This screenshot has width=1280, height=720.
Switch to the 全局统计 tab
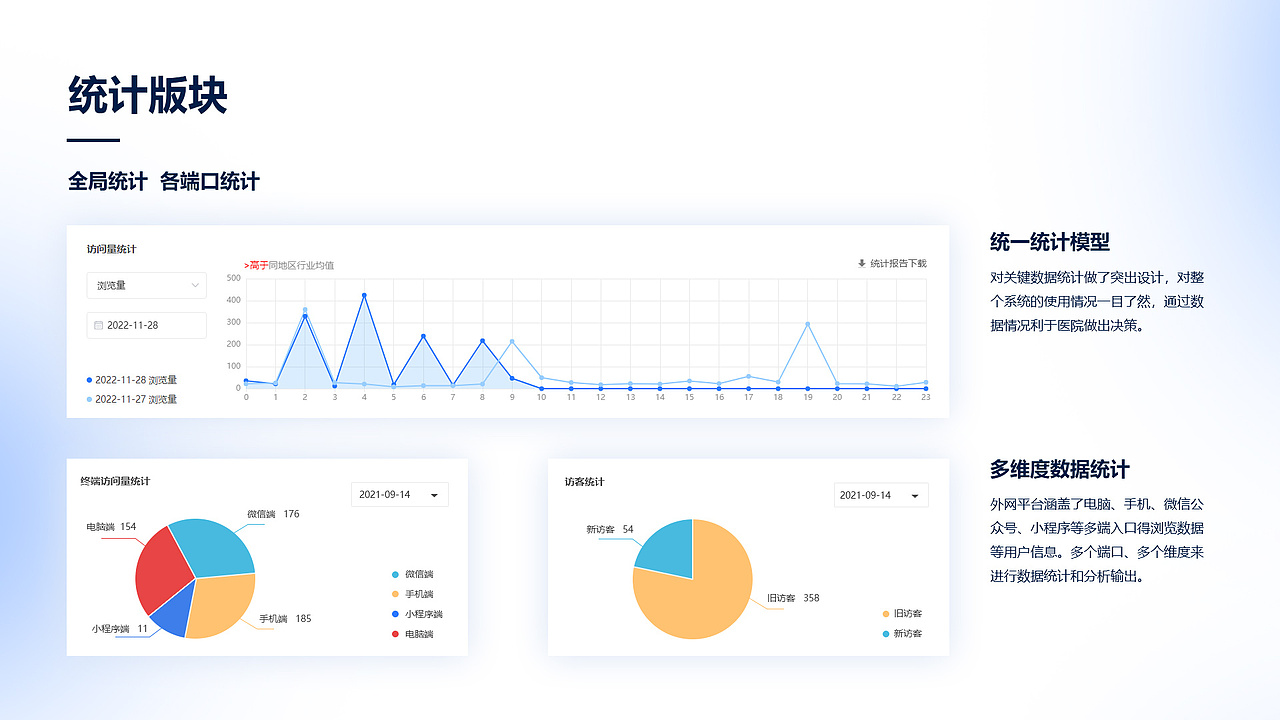[x=108, y=181]
